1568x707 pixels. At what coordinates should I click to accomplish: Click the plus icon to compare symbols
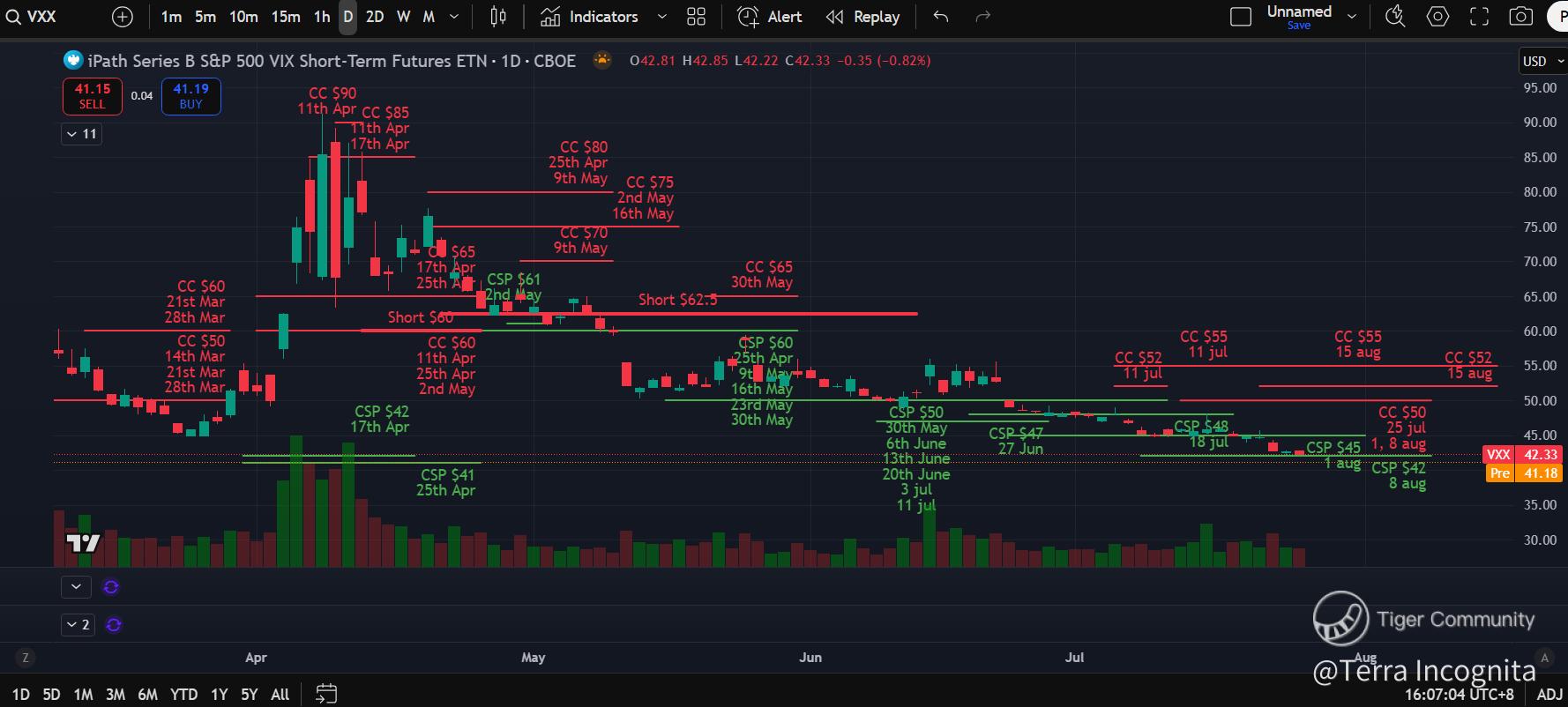coord(123,17)
